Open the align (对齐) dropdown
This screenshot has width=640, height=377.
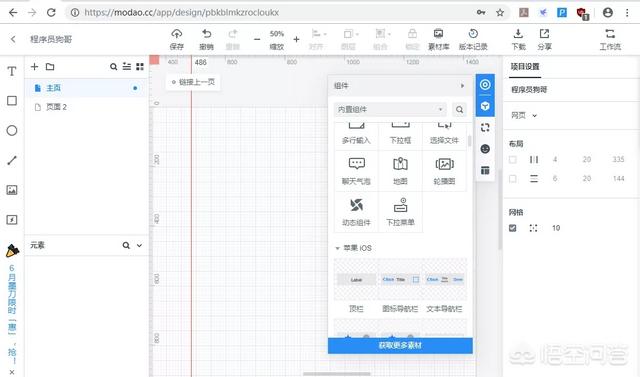tap(318, 39)
